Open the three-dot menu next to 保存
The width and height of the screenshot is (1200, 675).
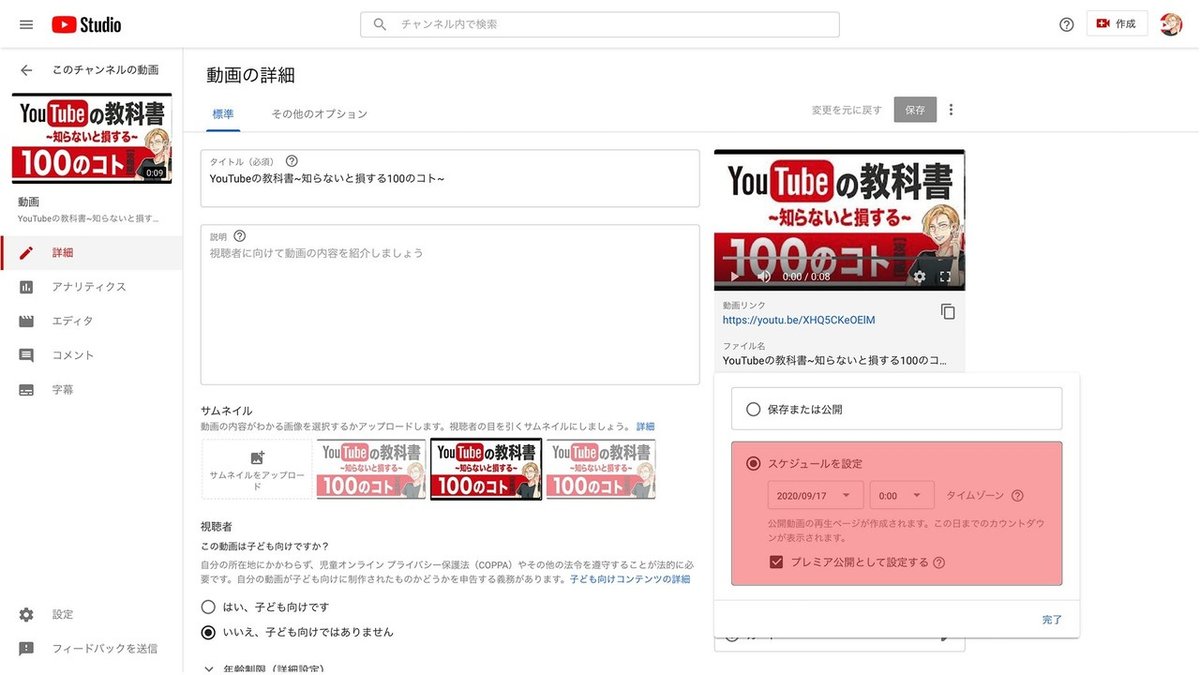click(x=951, y=108)
